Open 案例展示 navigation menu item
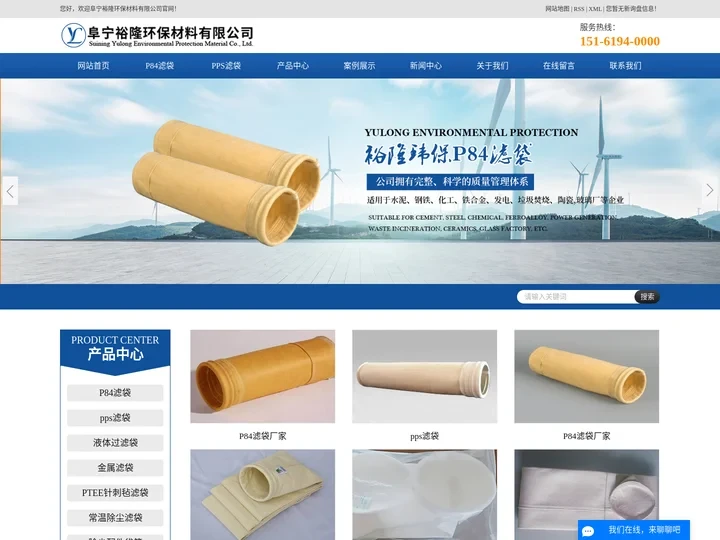The height and width of the screenshot is (540, 720). (x=359, y=66)
